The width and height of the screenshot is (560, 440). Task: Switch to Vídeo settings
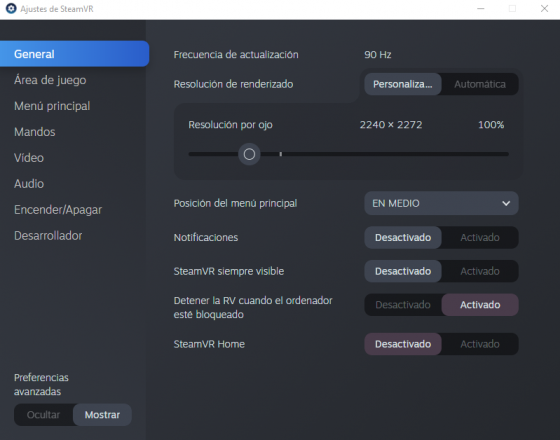pos(29,158)
